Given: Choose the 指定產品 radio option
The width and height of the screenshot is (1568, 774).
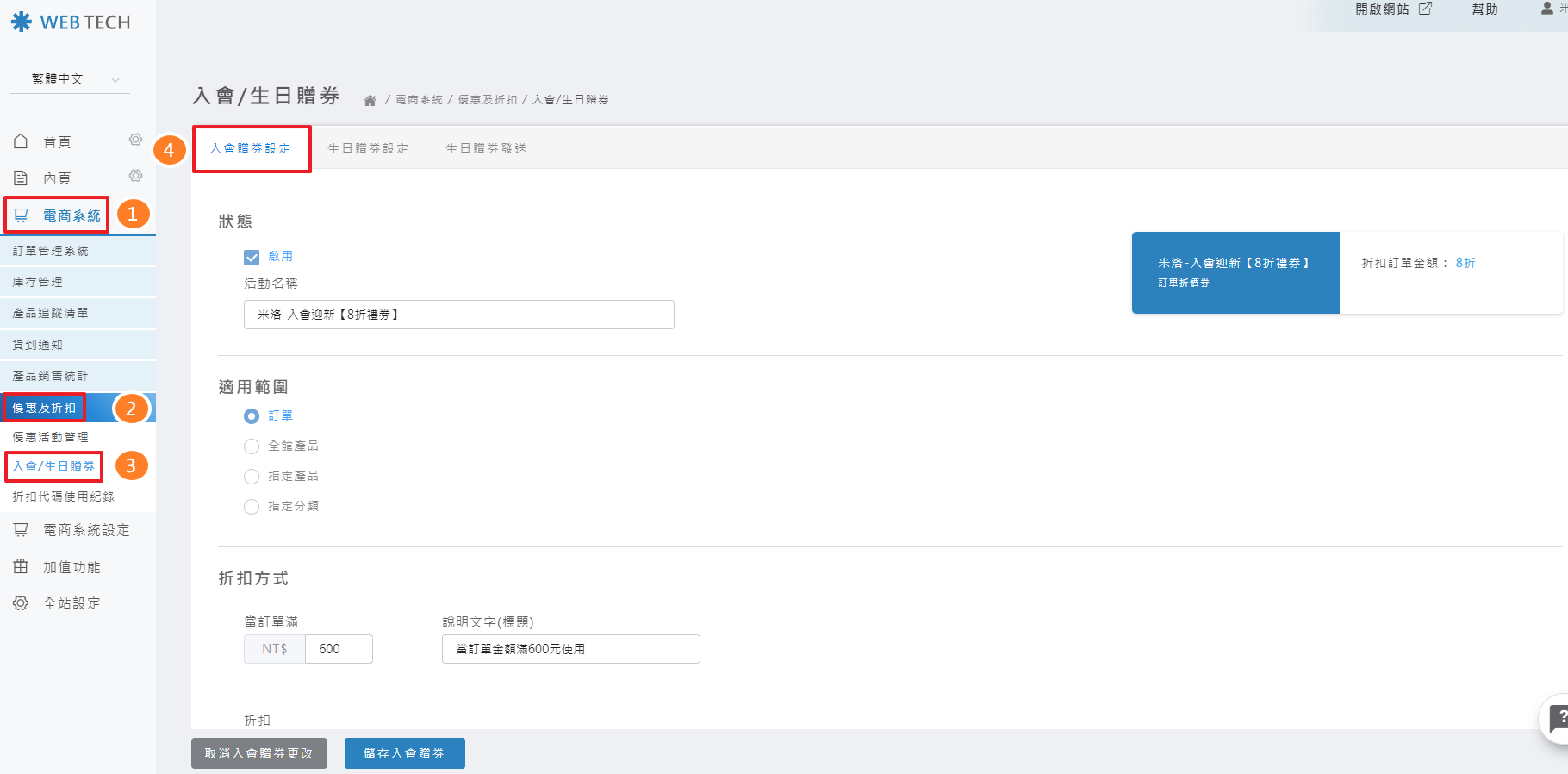Looking at the screenshot, I should point(252,477).
